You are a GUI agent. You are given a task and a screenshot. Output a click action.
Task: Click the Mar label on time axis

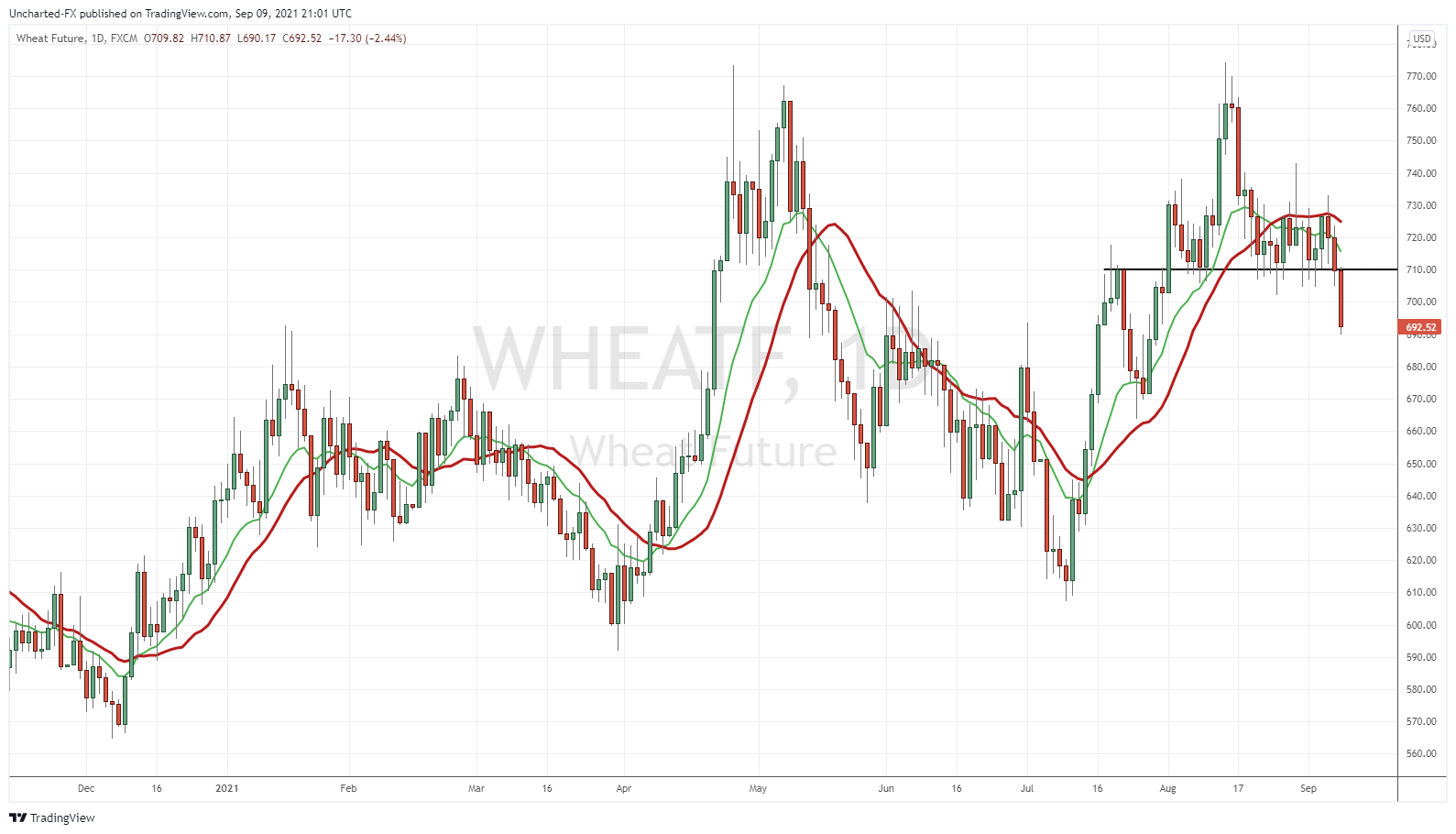point(476,788)
